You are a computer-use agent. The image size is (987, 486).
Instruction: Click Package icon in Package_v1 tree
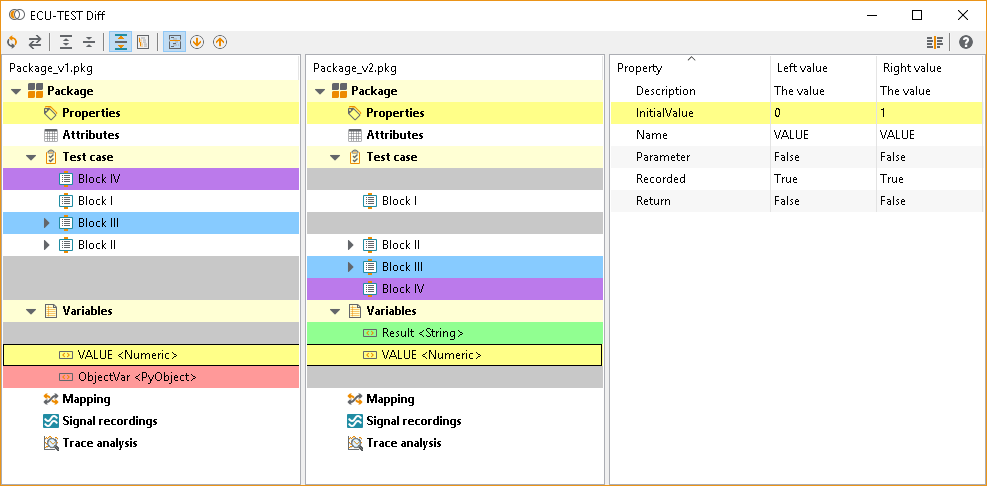(35, 91)
